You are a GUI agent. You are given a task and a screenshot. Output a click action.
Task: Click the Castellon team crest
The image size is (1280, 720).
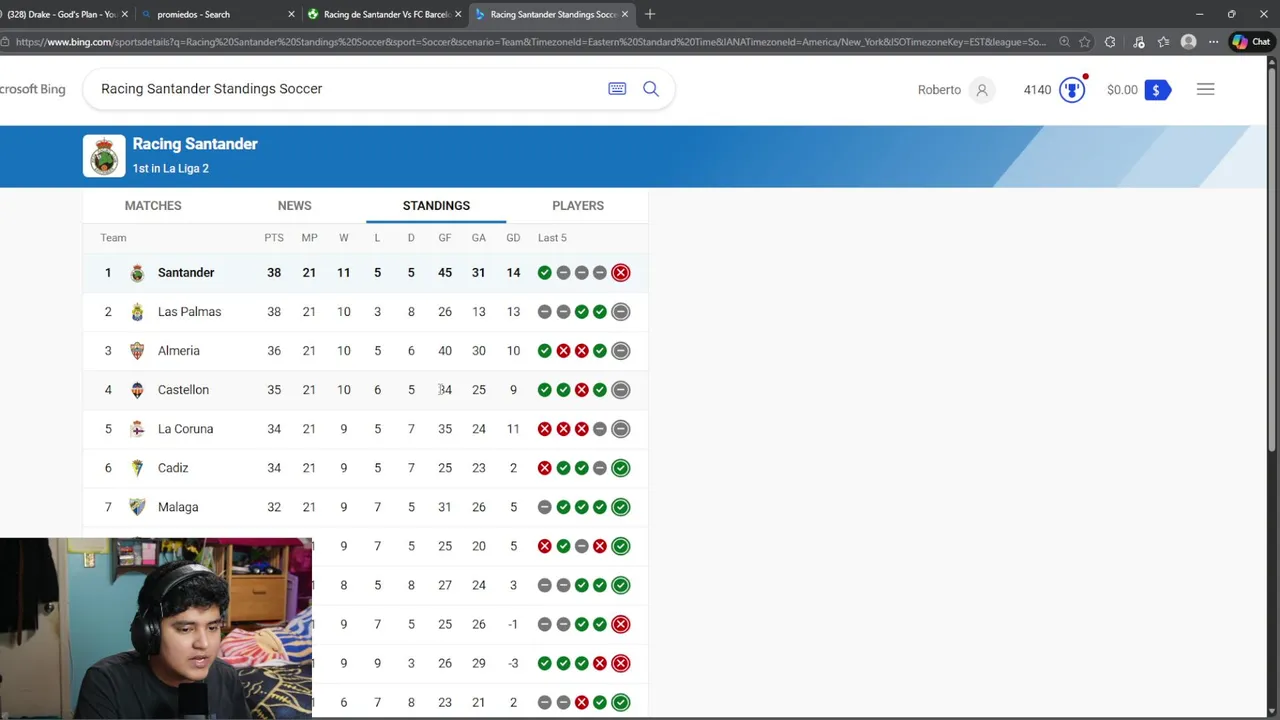tap(138, 390)
